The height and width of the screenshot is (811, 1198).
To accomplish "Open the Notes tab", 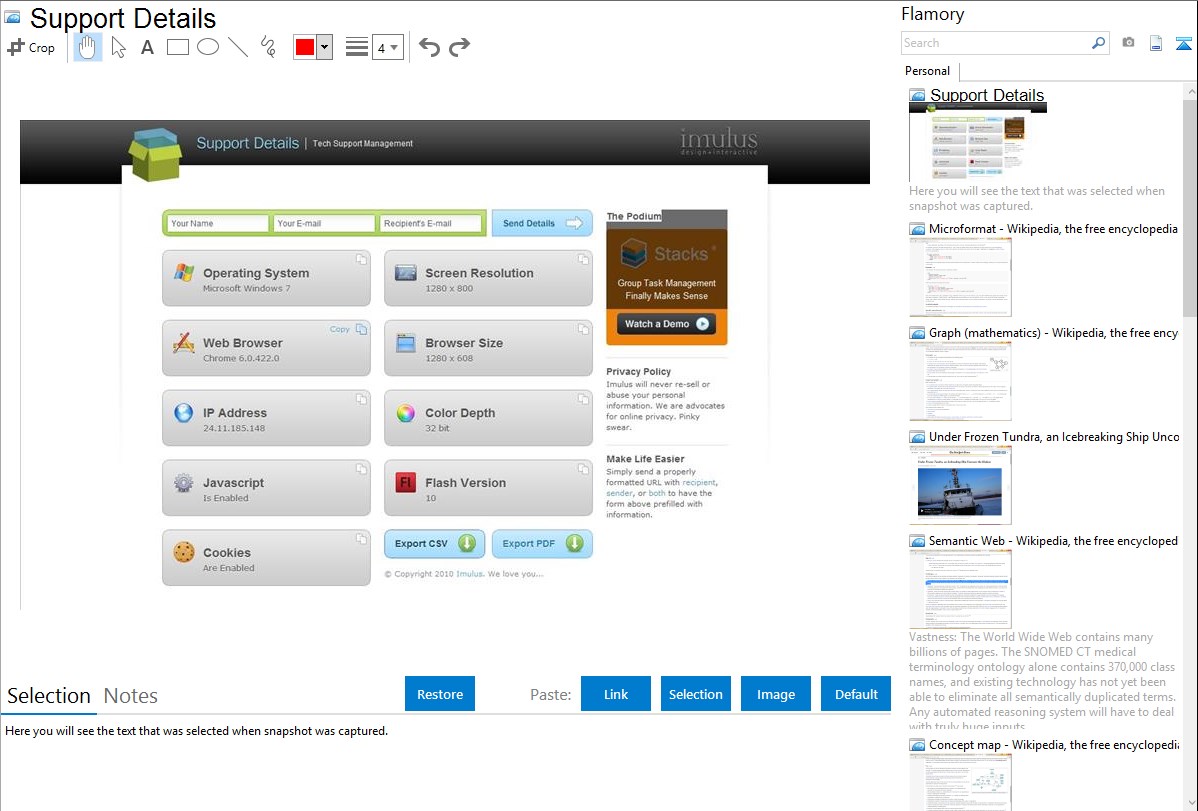I will click(131, 696).
